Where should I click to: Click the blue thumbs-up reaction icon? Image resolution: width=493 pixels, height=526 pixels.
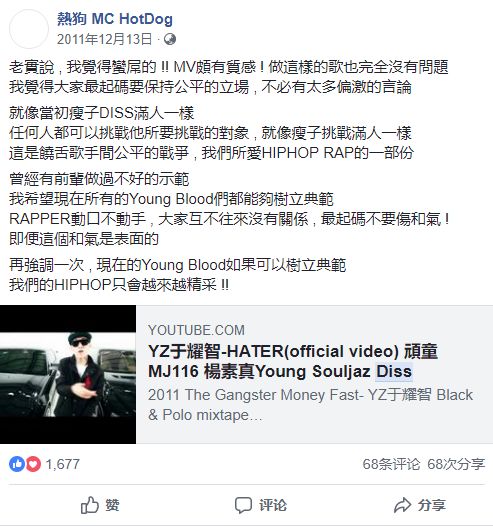[x=17, y=464]
